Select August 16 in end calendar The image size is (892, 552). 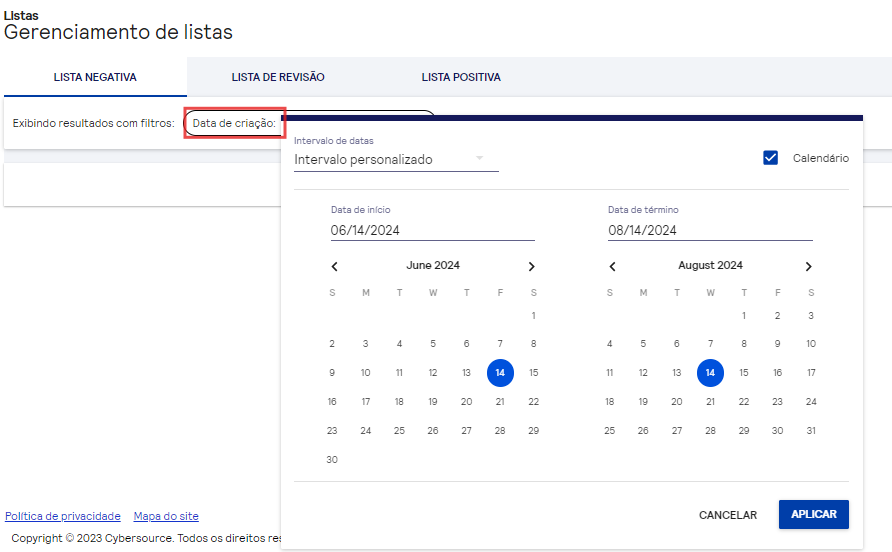[778, 373]
